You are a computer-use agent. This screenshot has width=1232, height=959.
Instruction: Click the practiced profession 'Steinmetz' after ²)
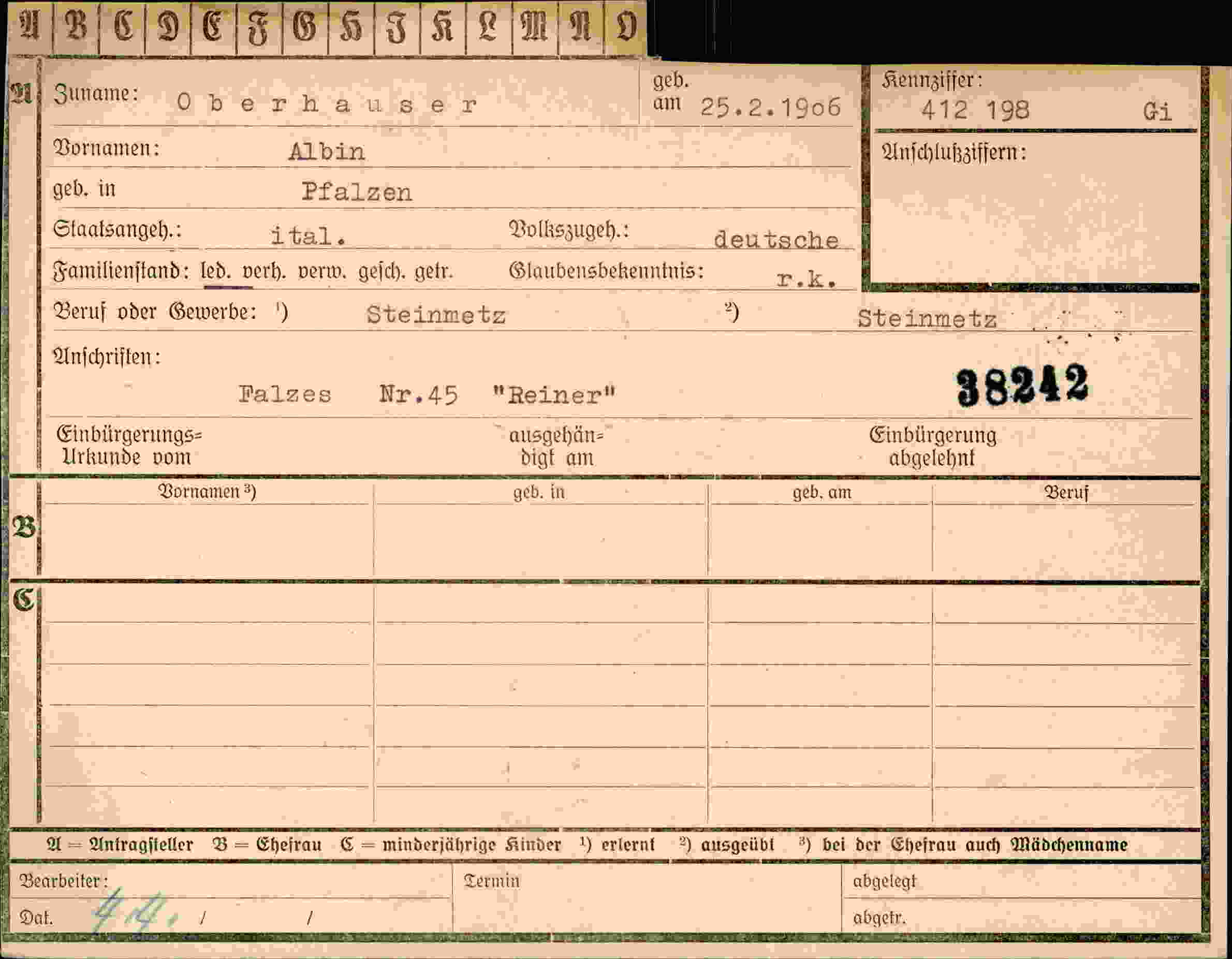928,319
